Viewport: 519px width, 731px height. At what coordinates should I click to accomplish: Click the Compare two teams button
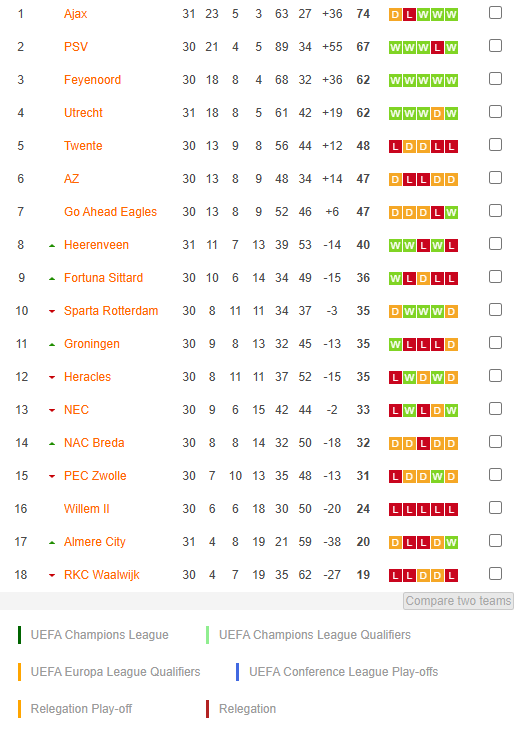(x=458, y=601)
